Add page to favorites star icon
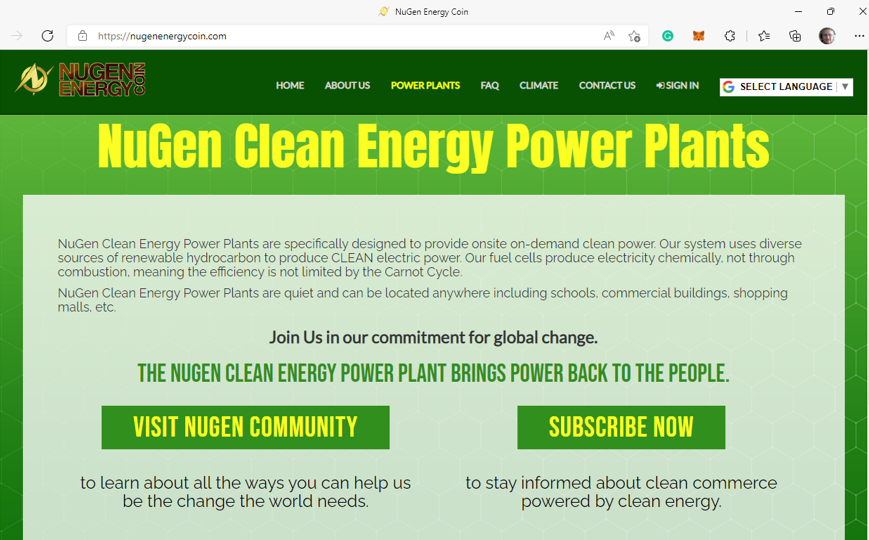 tap(634, 36)
